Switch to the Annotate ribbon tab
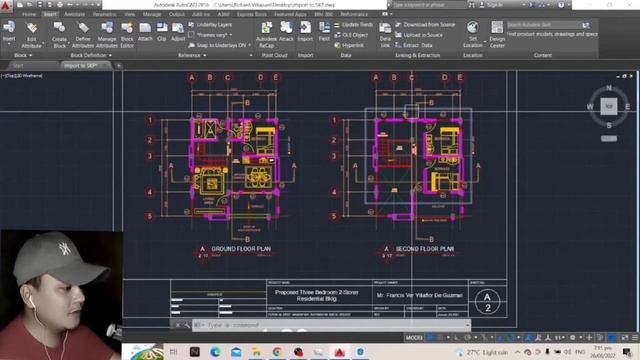Screen dimensions: 640x360 [75, 14]
